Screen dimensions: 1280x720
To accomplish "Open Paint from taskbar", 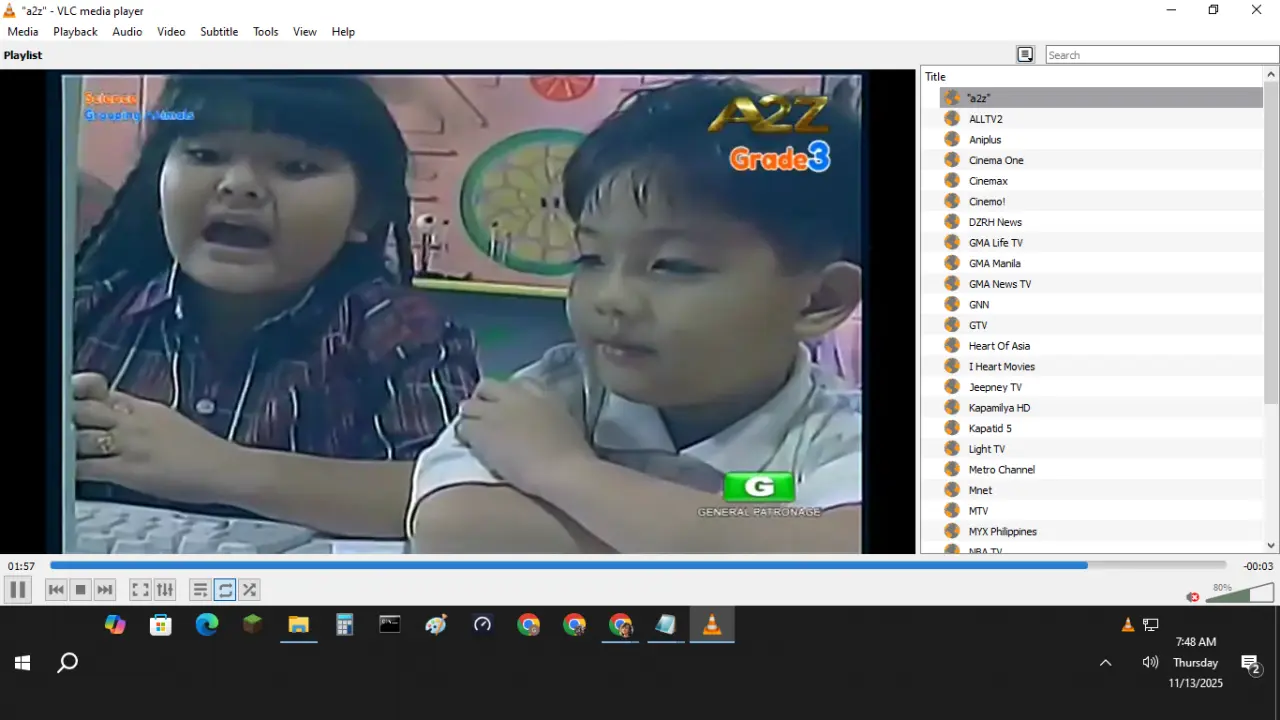I will (x=436, y=625).
